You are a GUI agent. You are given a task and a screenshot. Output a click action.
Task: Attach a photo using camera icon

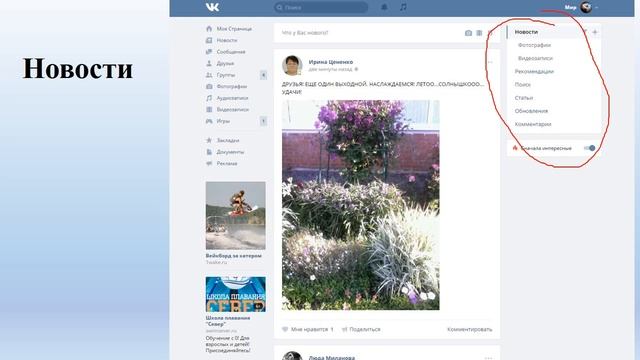(x=468, y=33)
